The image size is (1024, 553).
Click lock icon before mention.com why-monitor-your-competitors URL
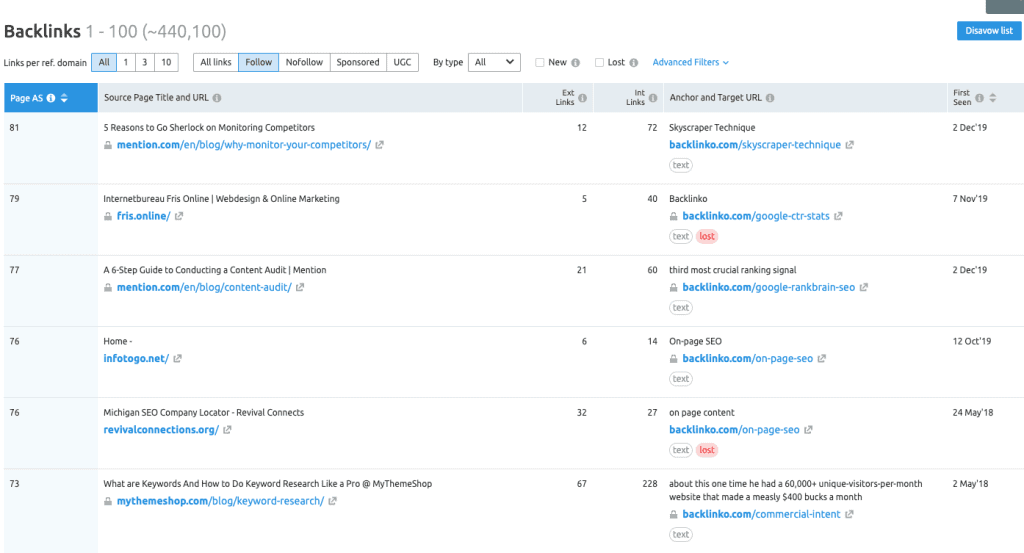pyautogui.click(x=108, y=145)
